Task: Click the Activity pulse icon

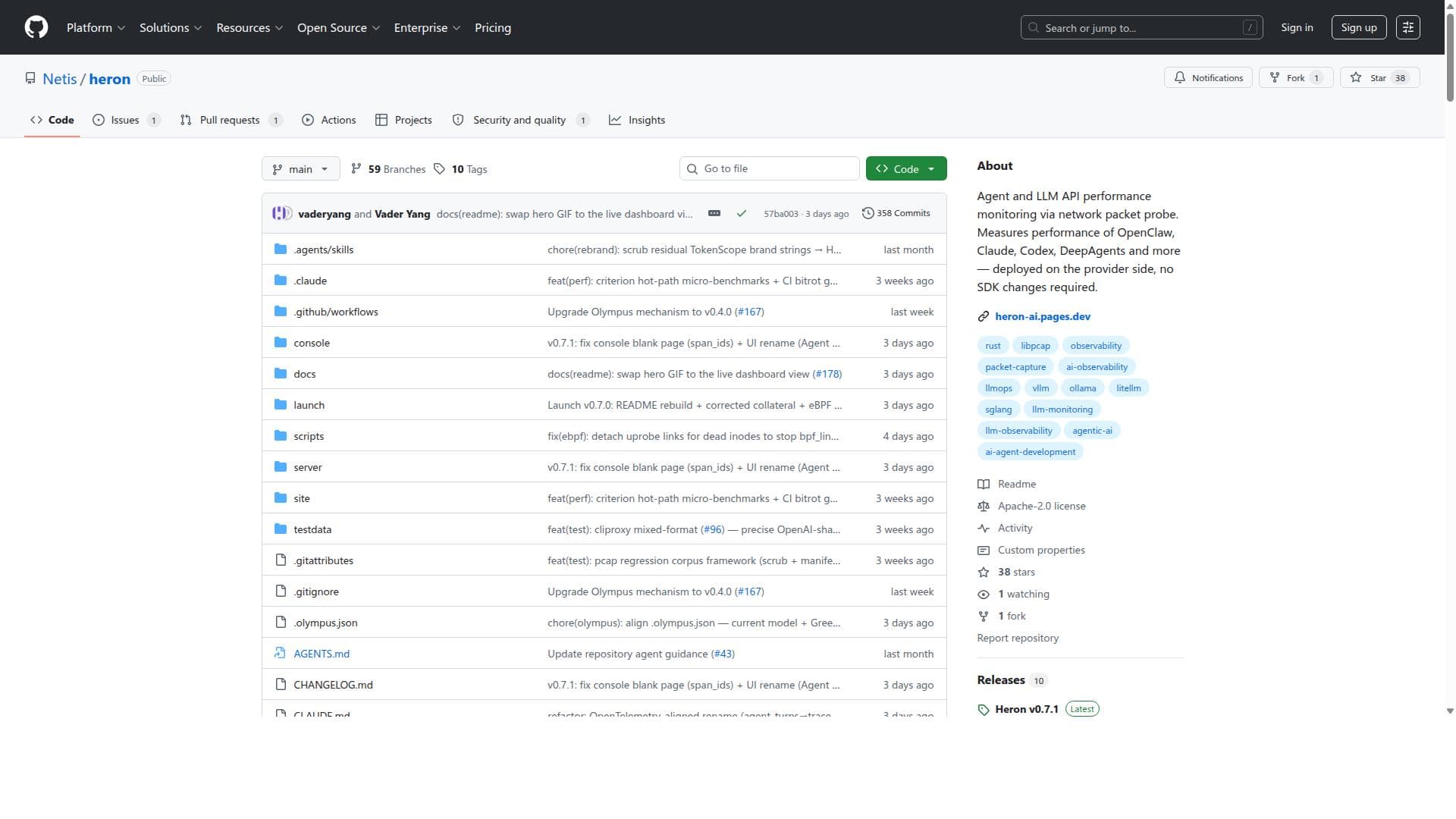Action: [x=984, y=529]
